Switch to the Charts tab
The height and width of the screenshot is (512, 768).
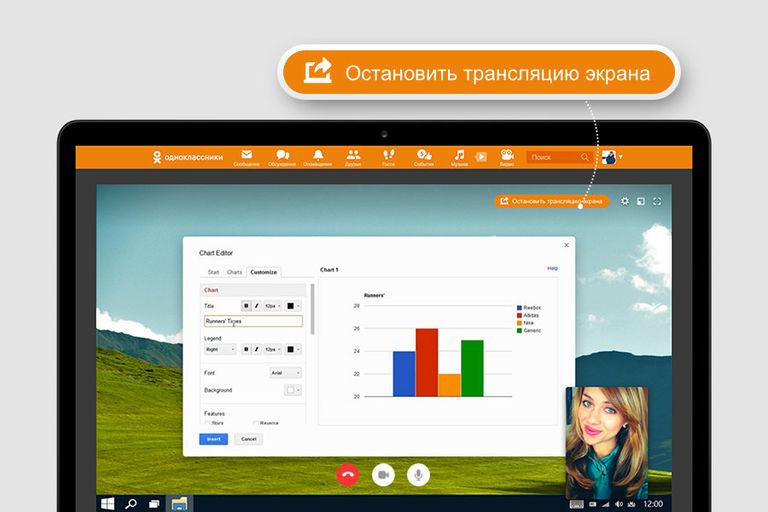click(234, 272)
